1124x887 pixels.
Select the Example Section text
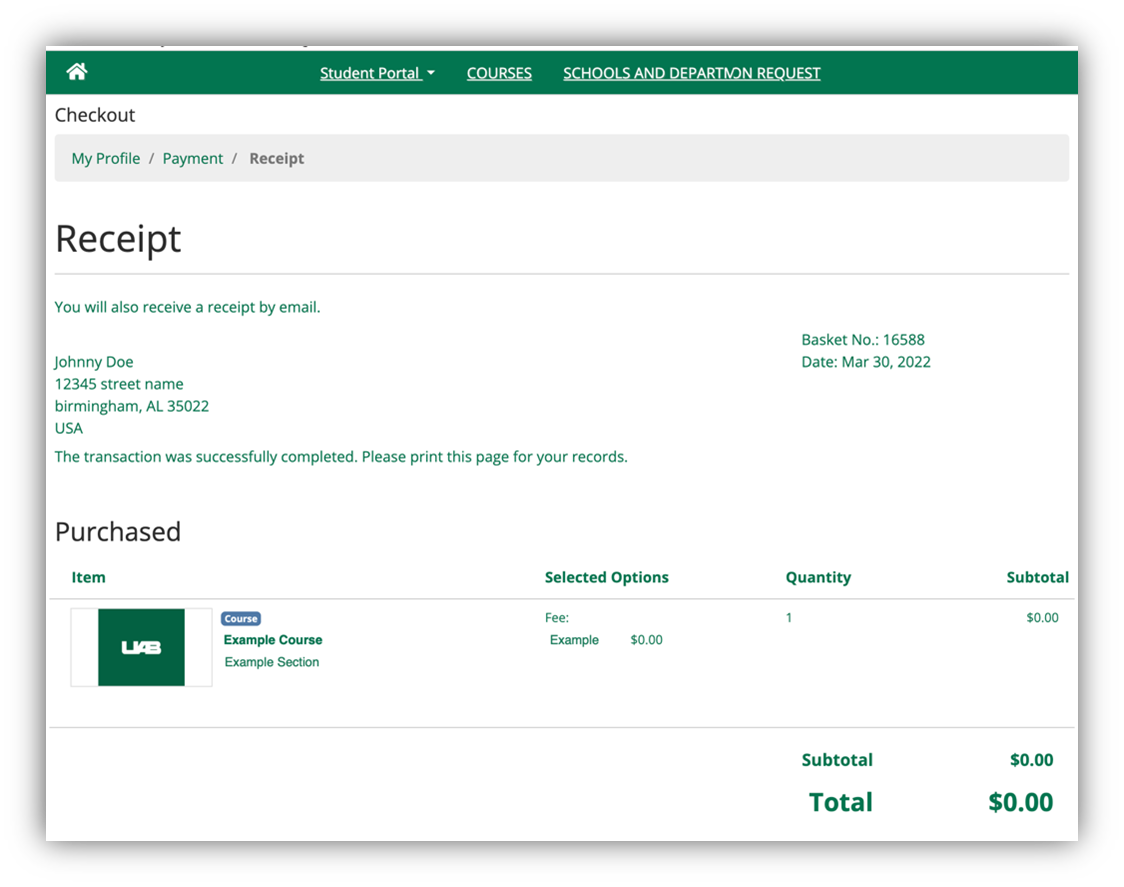[272, 662]
